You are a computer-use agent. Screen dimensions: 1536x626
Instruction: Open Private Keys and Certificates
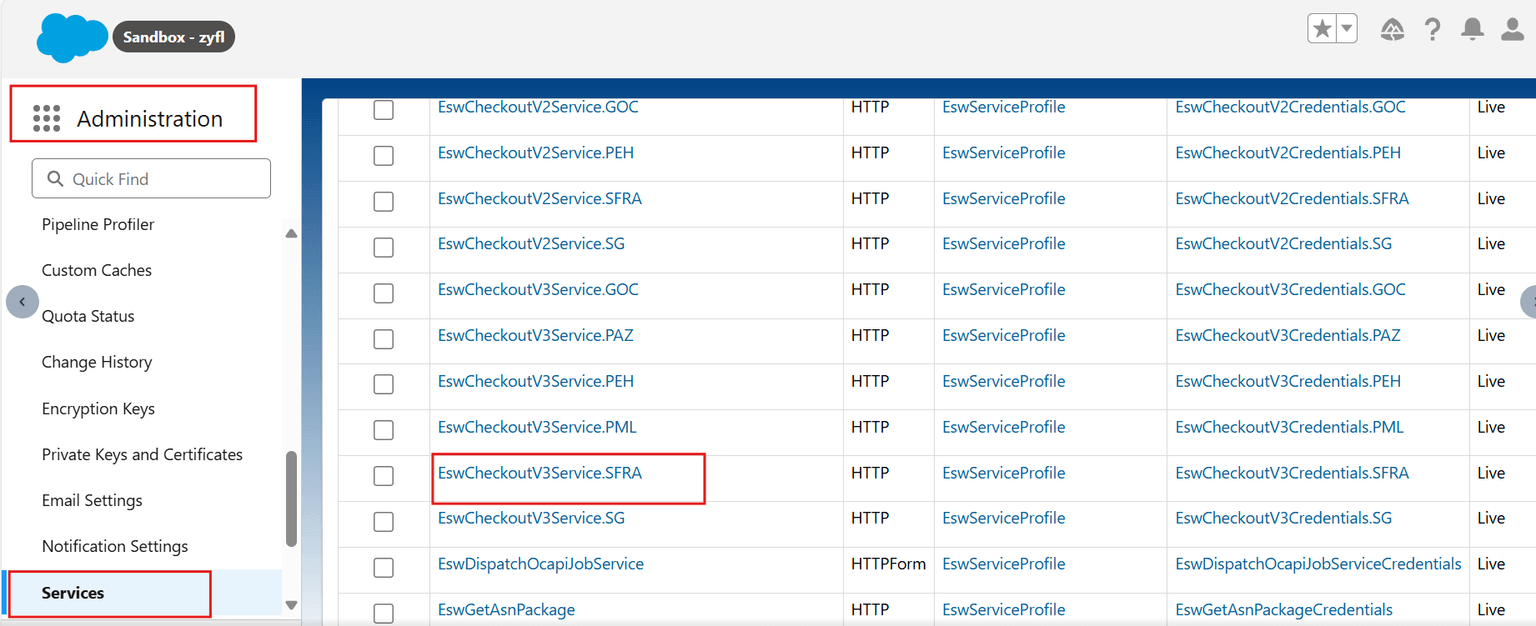[x=142, y=454]
